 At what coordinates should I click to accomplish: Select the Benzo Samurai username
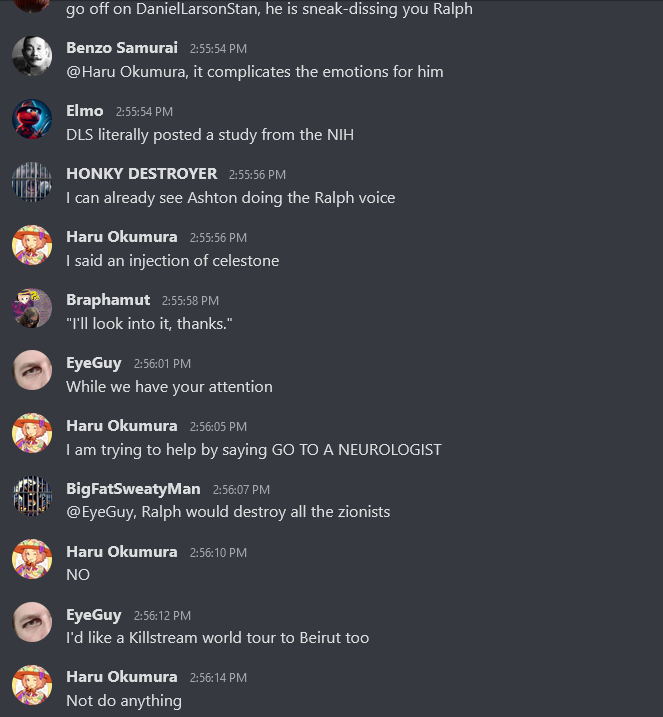tap(122, 48)
